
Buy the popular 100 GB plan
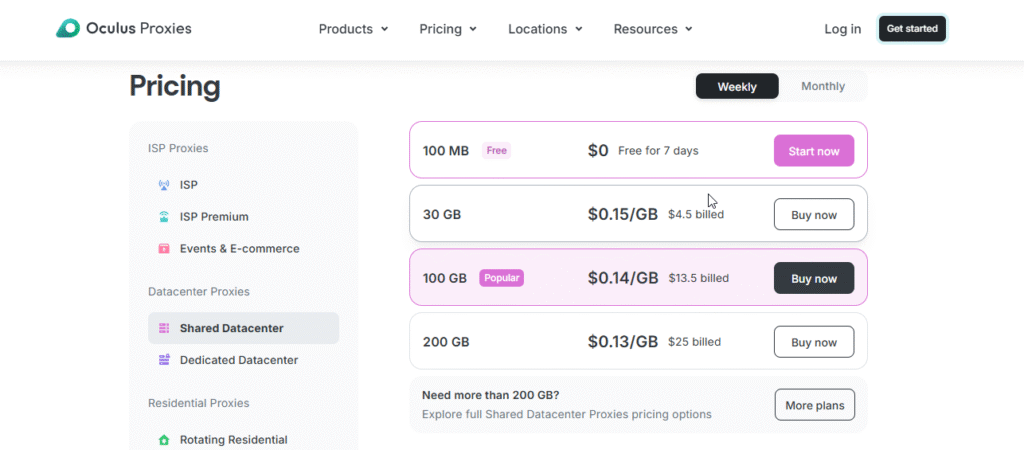click(813, 278)
